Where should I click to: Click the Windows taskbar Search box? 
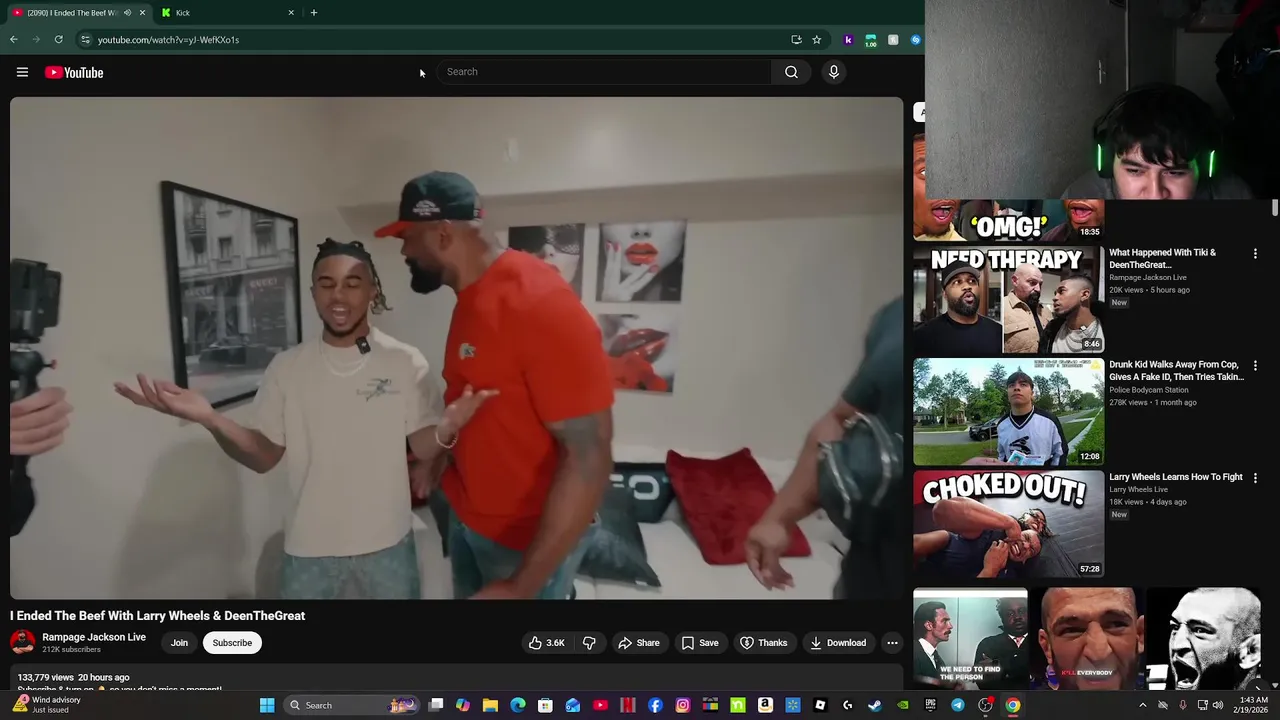point(350,705)
